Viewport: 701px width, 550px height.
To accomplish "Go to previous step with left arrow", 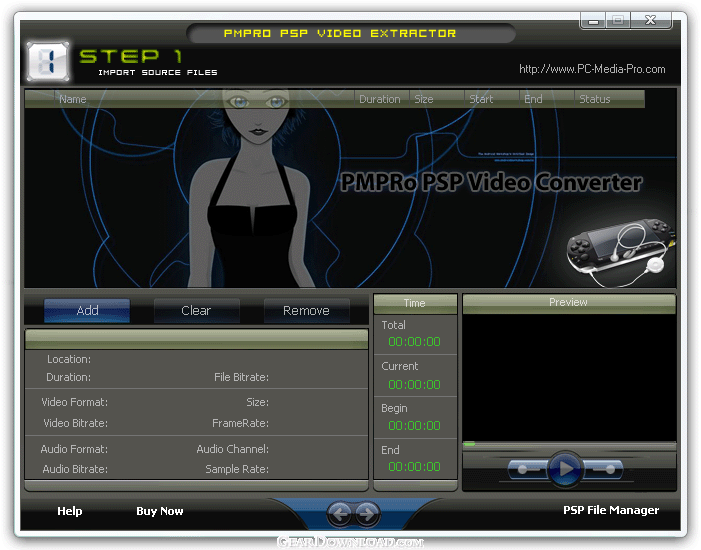I will click(x=340, y=514).
